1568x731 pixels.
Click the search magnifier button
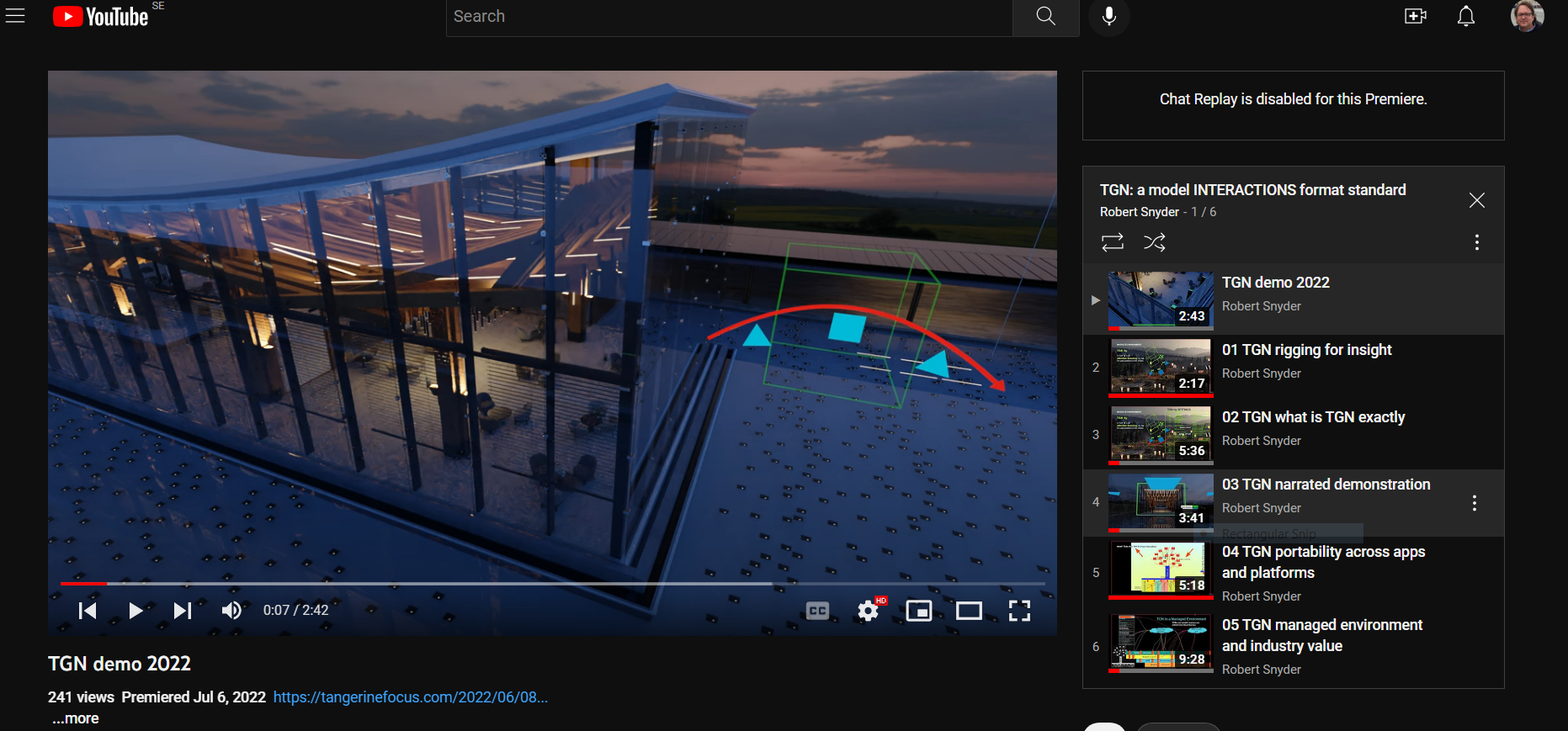(1045, 17)
